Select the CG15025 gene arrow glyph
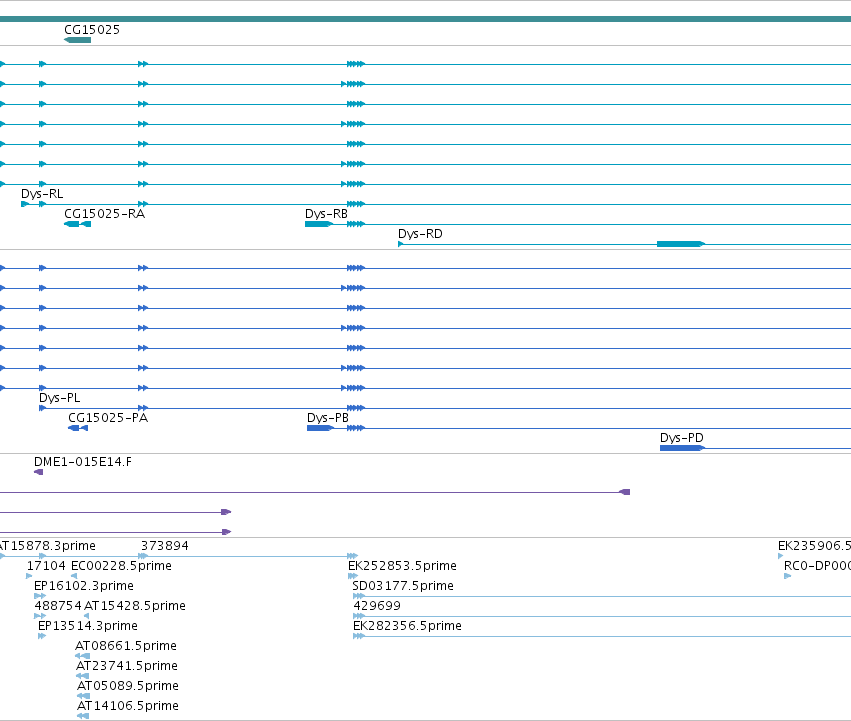 tap(77, 40)
